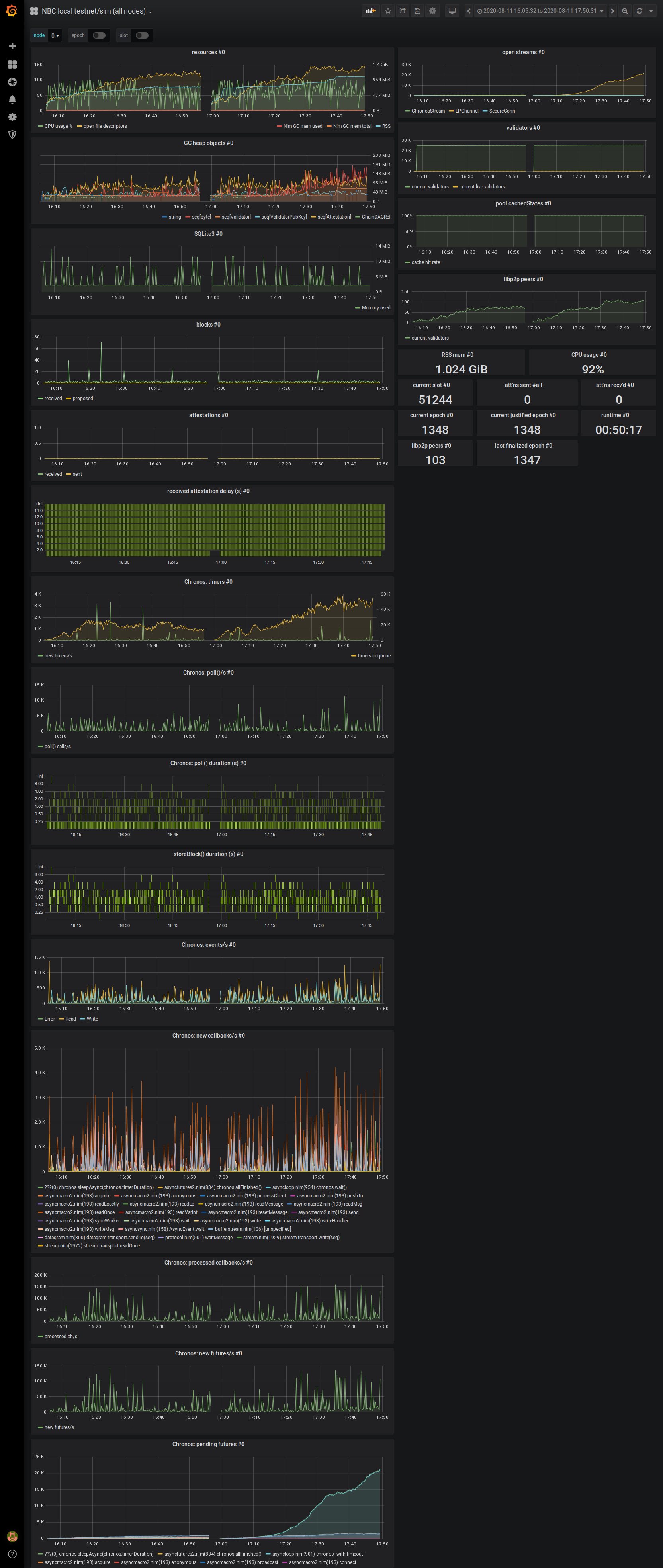Open 'Chronos: pending futures #0' panel menu
This screenshot has height=1568, width=663.
pyautogui.click(x=208, y=1444)
